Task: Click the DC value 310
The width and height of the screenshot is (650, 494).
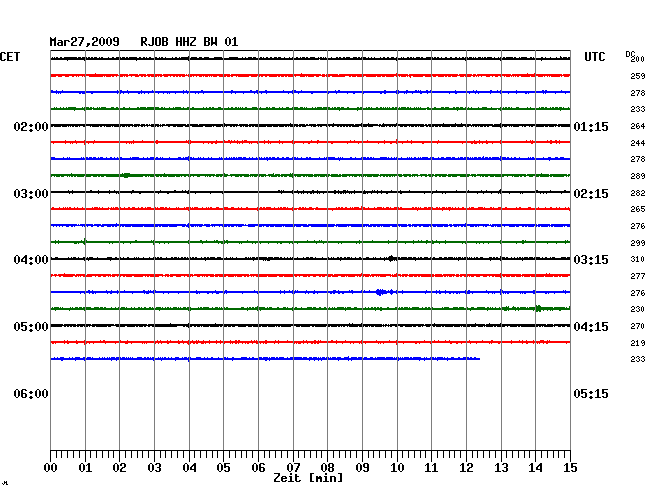Action: [x=638, y=259]
